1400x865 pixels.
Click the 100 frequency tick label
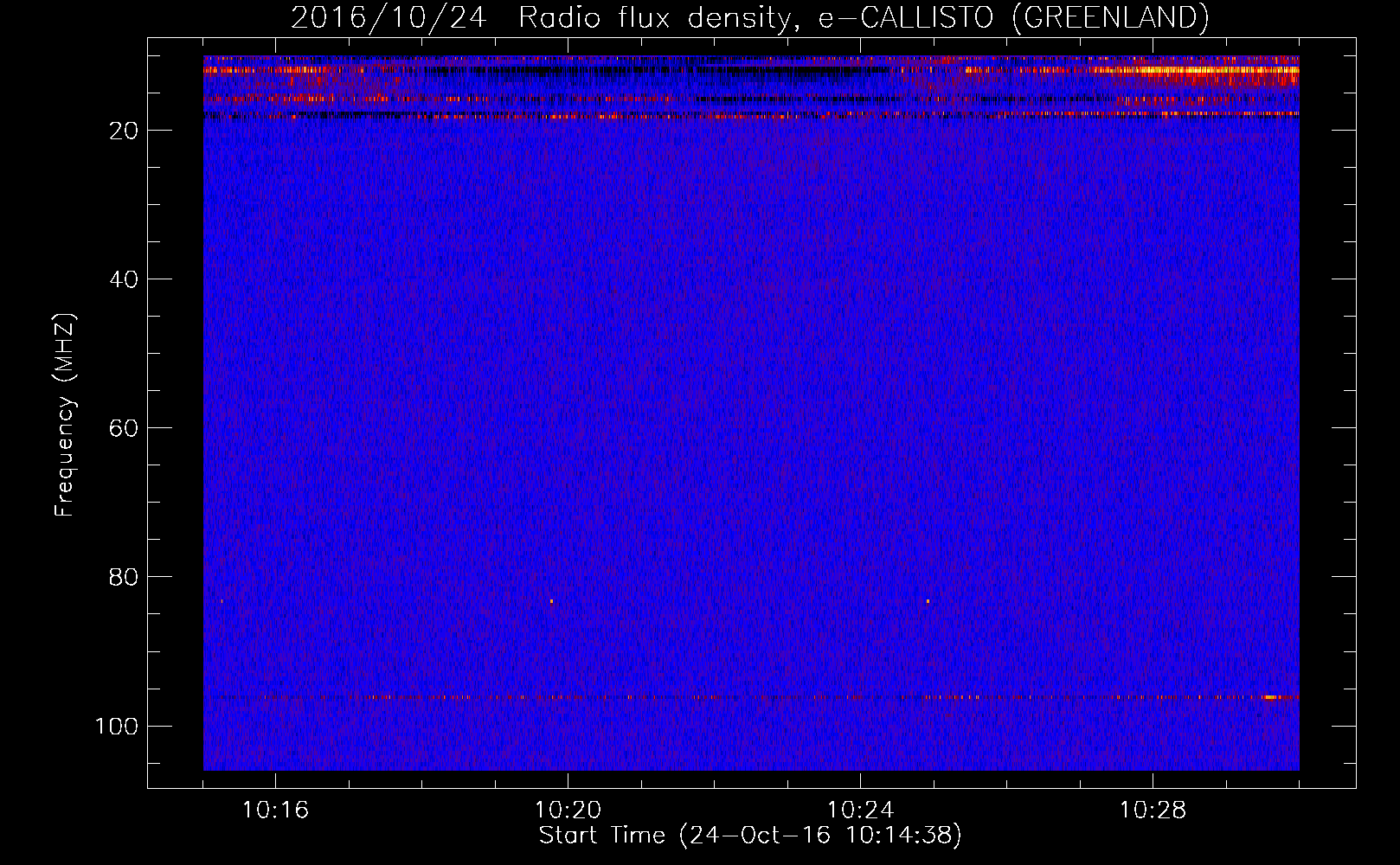(x=117, y=726)
